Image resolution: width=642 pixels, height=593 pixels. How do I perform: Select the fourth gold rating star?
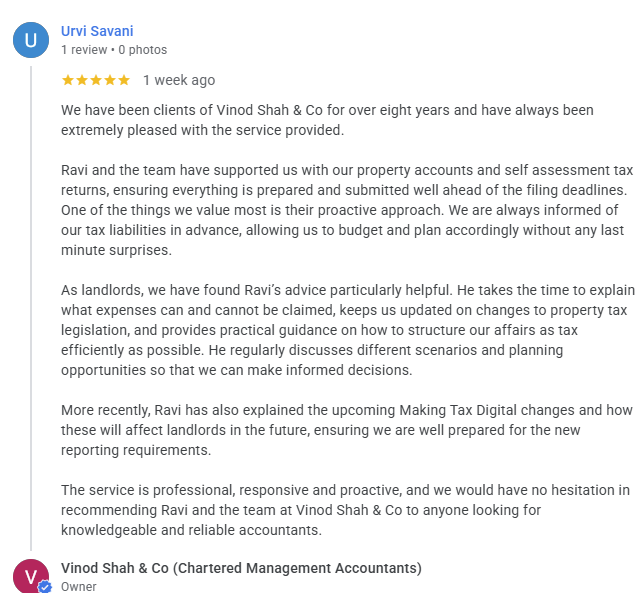[109, 80]
